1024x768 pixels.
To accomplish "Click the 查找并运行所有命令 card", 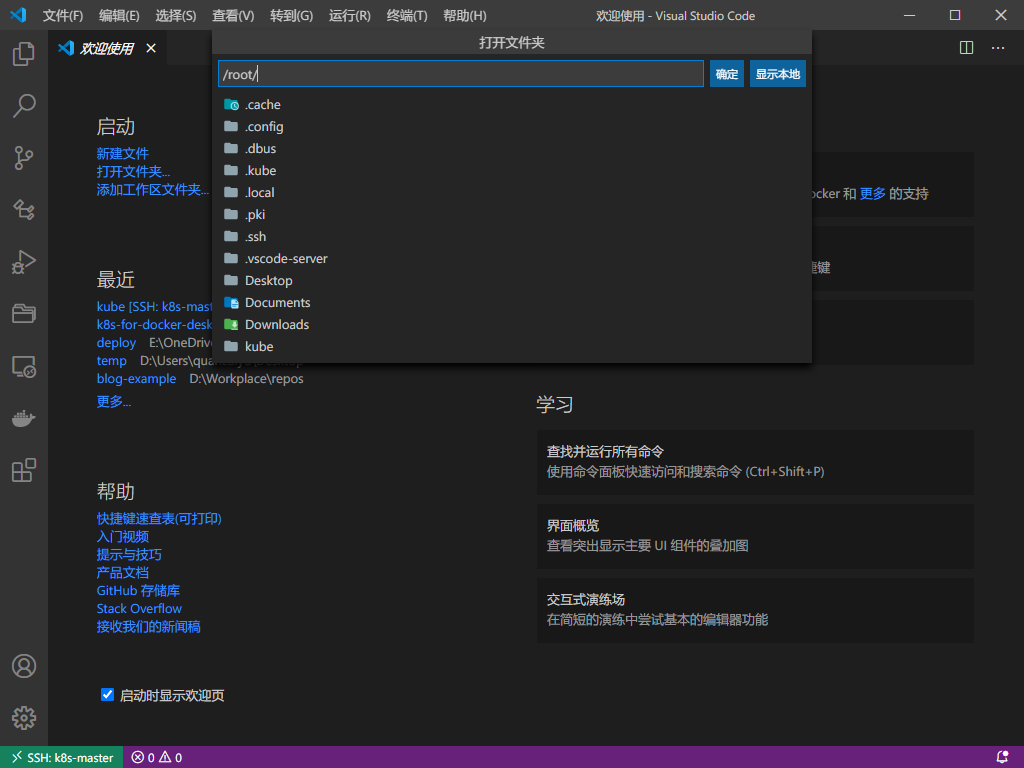I will (755, 462).
